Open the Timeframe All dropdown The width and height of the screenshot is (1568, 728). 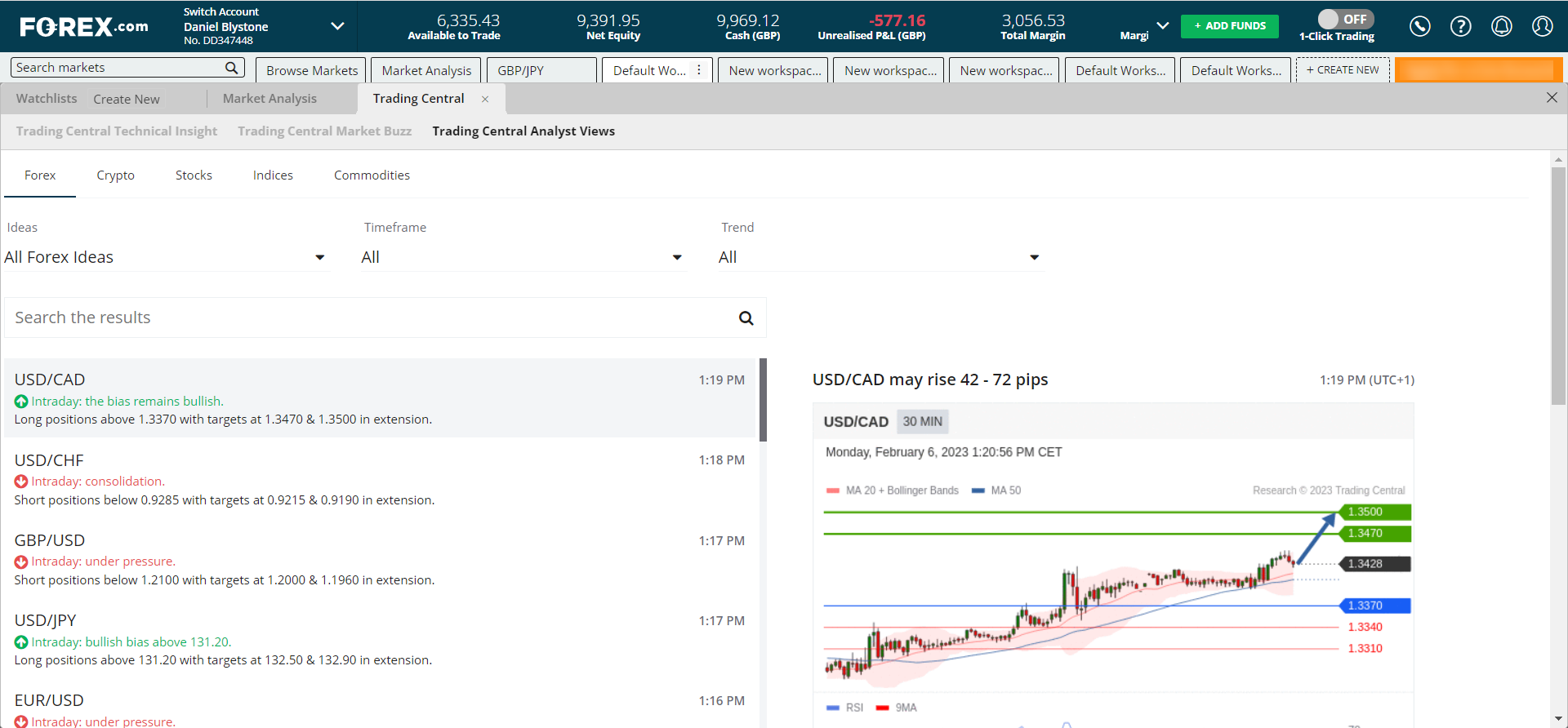tap(523, 257)
